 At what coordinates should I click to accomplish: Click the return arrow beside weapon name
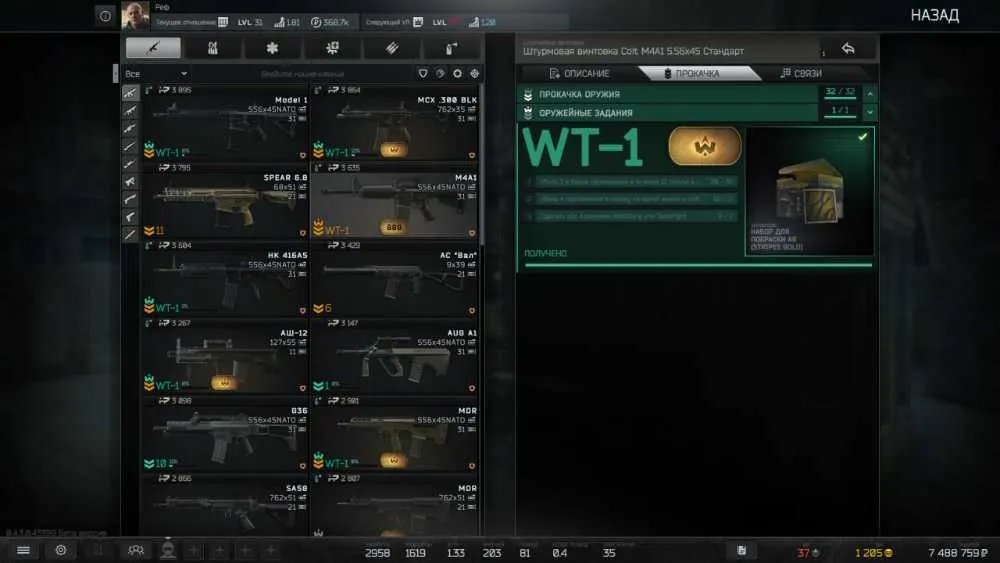pyautogui.click(x=848, y=48)
